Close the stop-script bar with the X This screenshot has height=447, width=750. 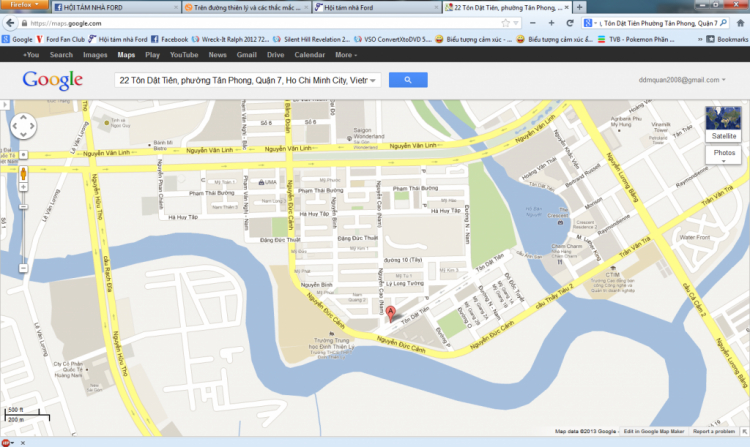(x=22, y=443)
